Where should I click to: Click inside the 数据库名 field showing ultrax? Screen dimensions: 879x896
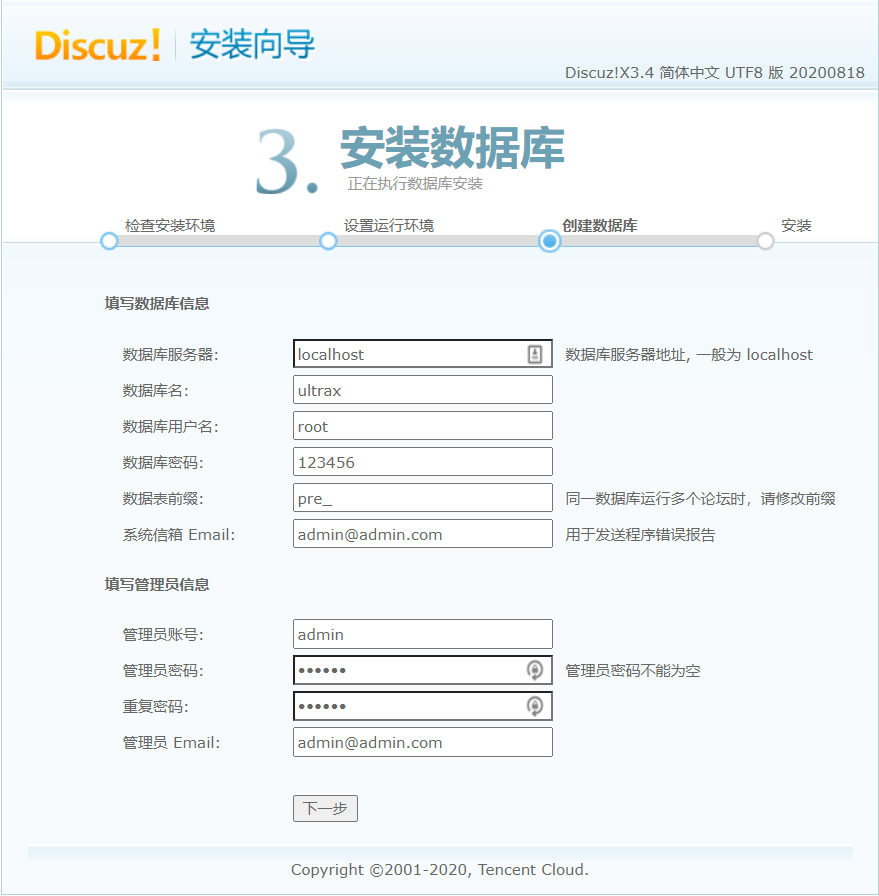(422, 389)
